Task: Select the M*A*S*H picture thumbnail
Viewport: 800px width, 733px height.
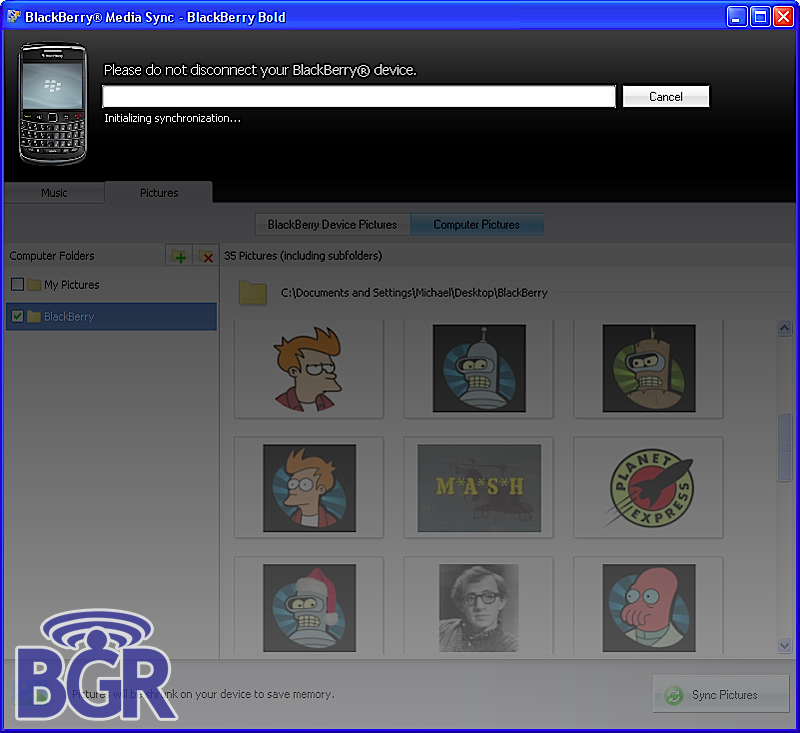Action: pos(479,488)
